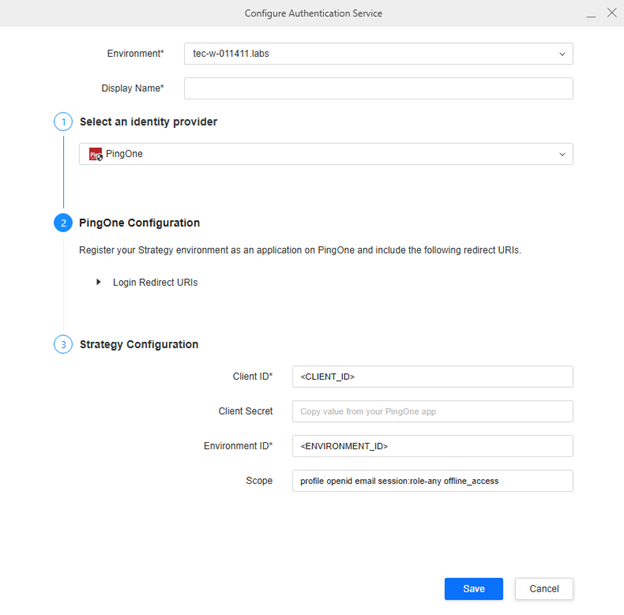
Task: Close the Configure Authentication Service dialog
Action: (x=611, y=13)
